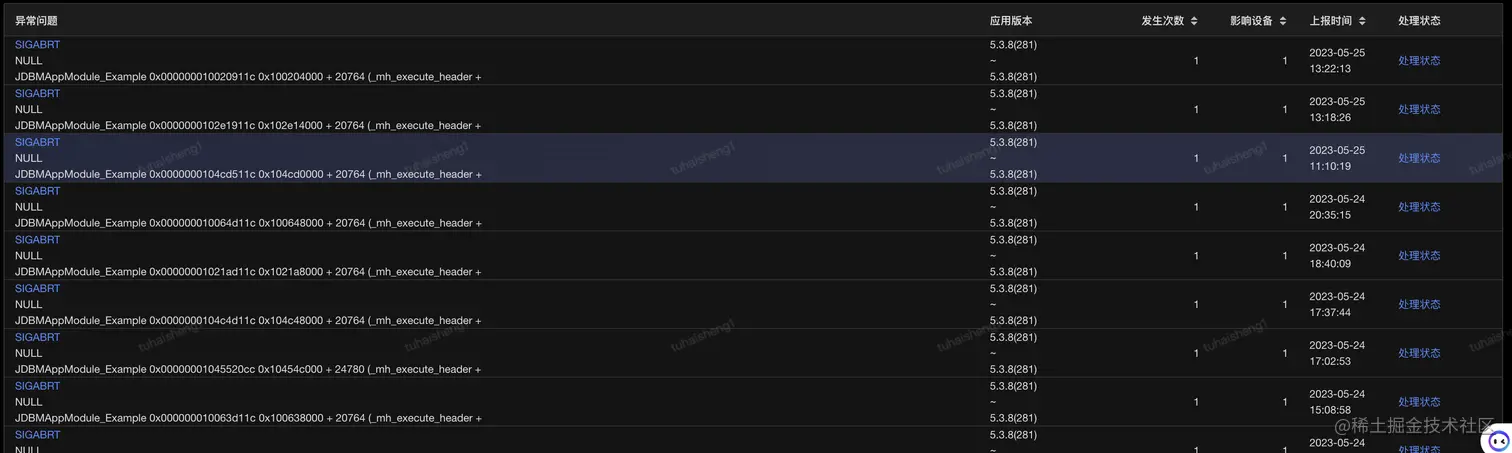The height and width of the screenshot is (453, 1512).
Task: Click 处理状态 link for 11:10:19 crash
Action: (x=1419, y=158)
